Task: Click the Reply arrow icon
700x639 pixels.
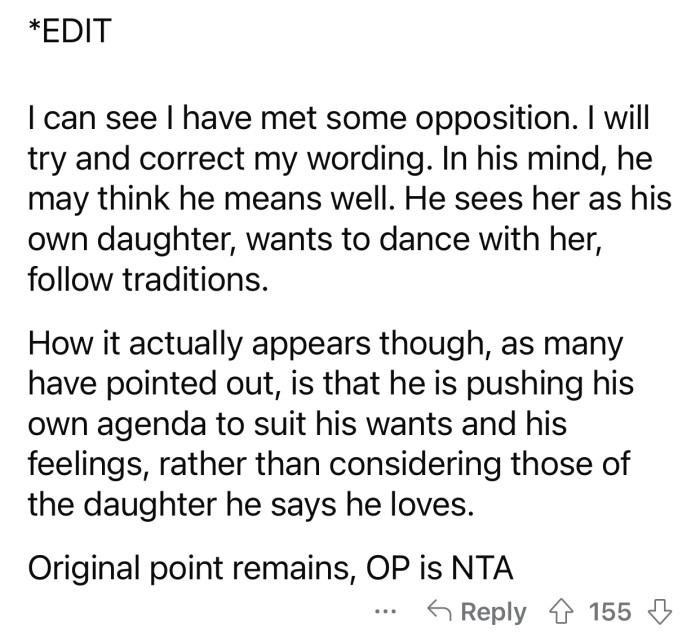Action: click(x=440, y=611)
